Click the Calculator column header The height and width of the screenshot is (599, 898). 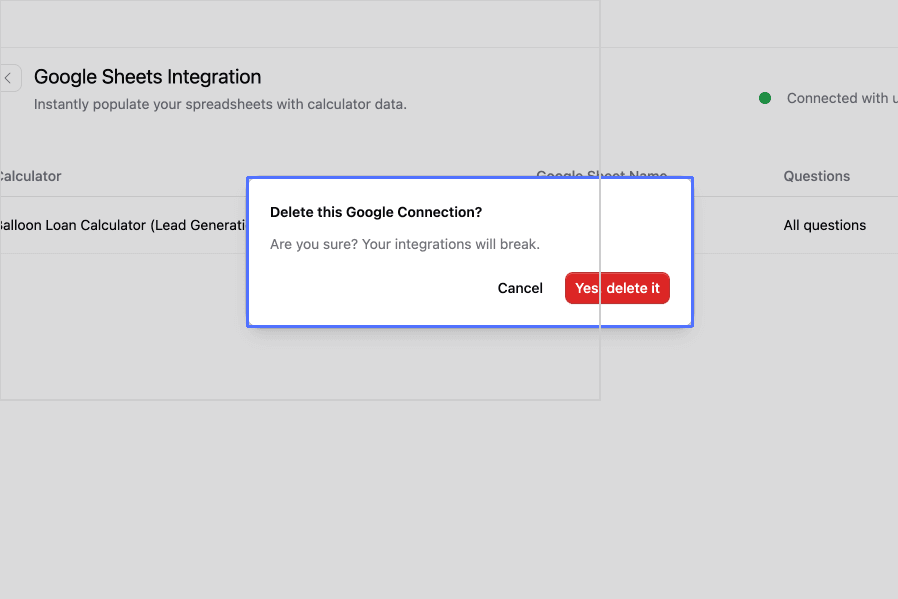click(x=30, y=176)
